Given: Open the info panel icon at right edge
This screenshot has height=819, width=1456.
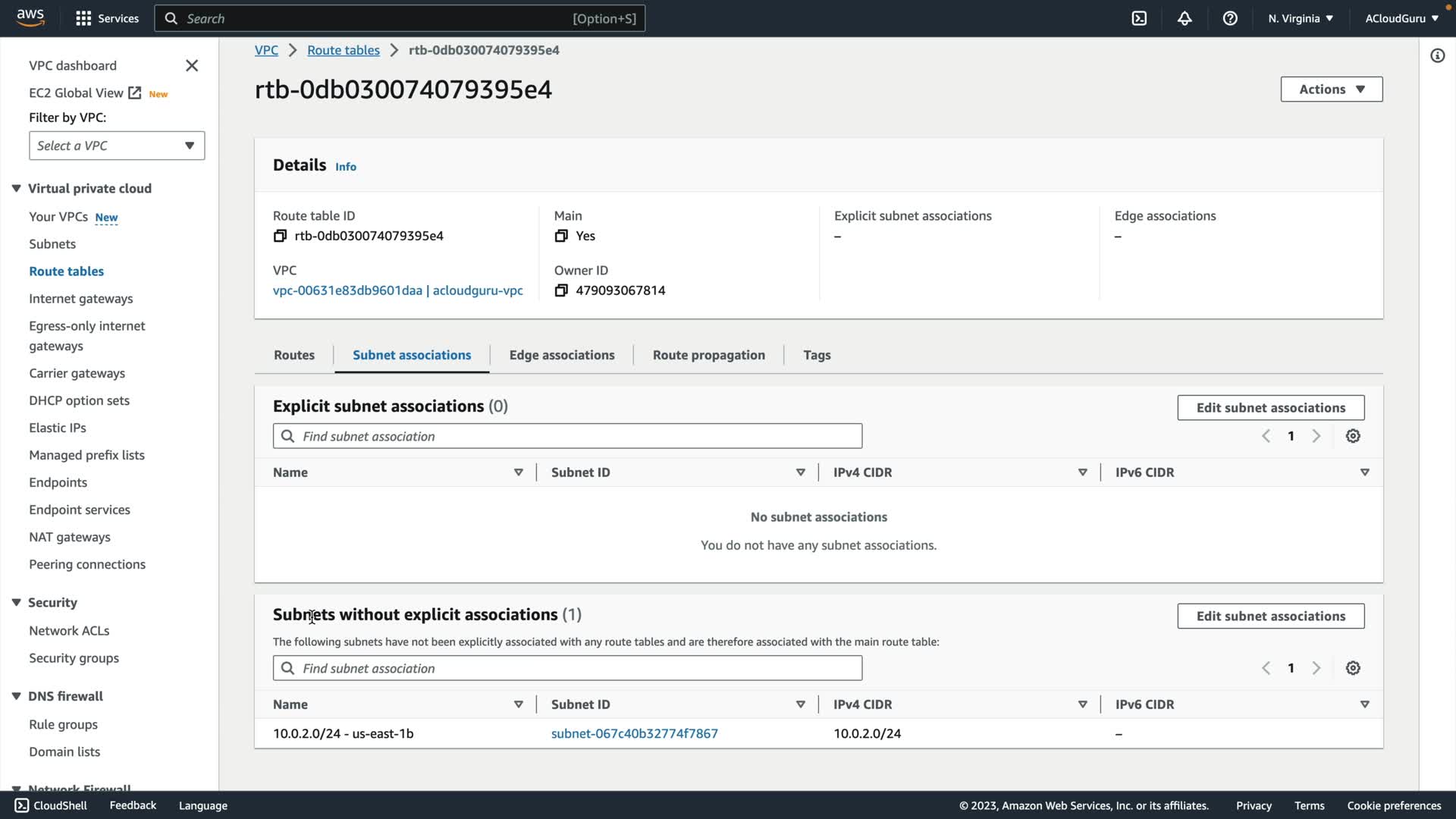Looking at the screenshot, I should point(1437,55).
